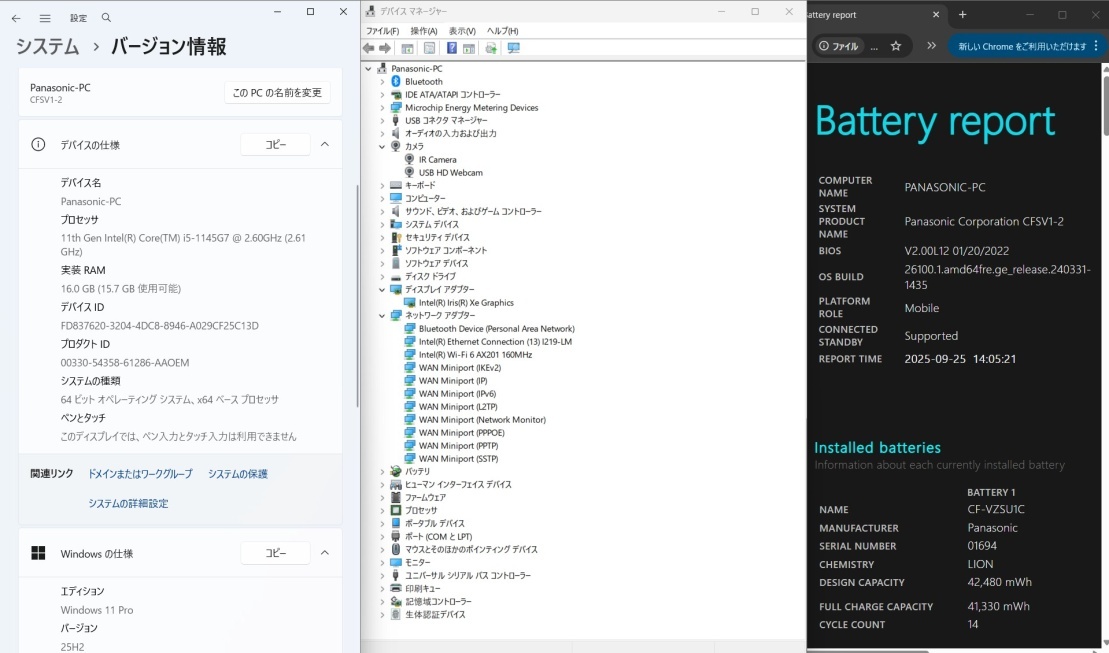1109x653 pixels.
Task: Open the ファイル(F) menu in Device Manager
Action: [x=382, y=31]
